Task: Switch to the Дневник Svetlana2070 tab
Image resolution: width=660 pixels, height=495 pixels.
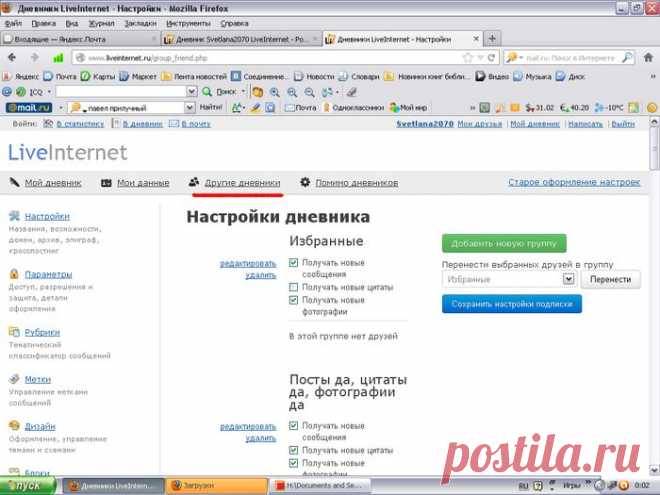Action: pyautogui.click(x=241, y=39)
